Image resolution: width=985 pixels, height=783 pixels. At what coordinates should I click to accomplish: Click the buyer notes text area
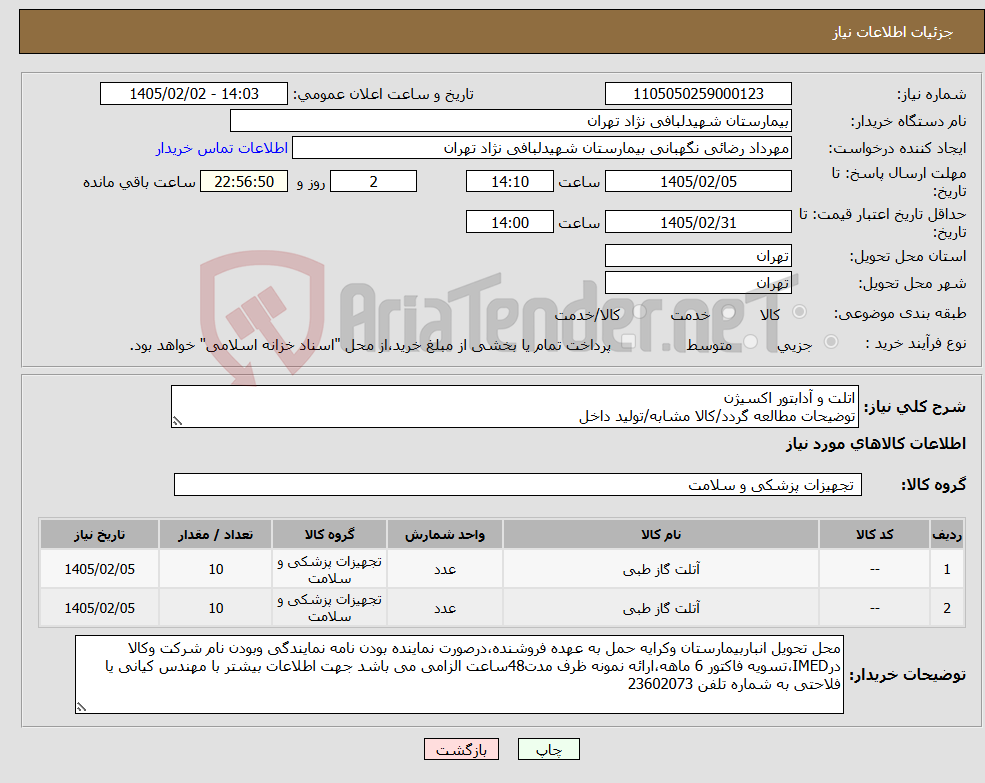(459, 674)
